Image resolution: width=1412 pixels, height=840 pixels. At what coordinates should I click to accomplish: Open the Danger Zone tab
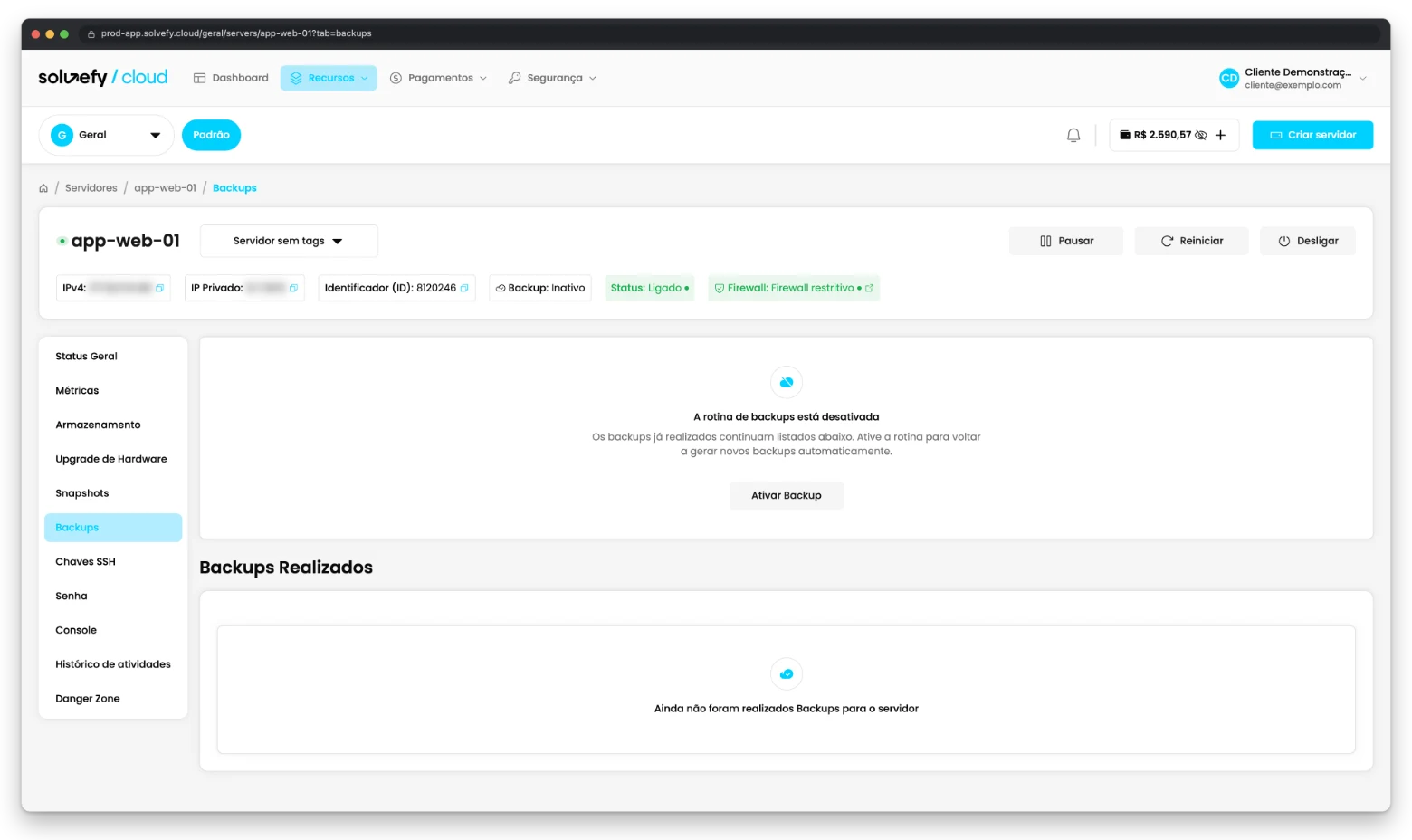click(x=113, y=699)
